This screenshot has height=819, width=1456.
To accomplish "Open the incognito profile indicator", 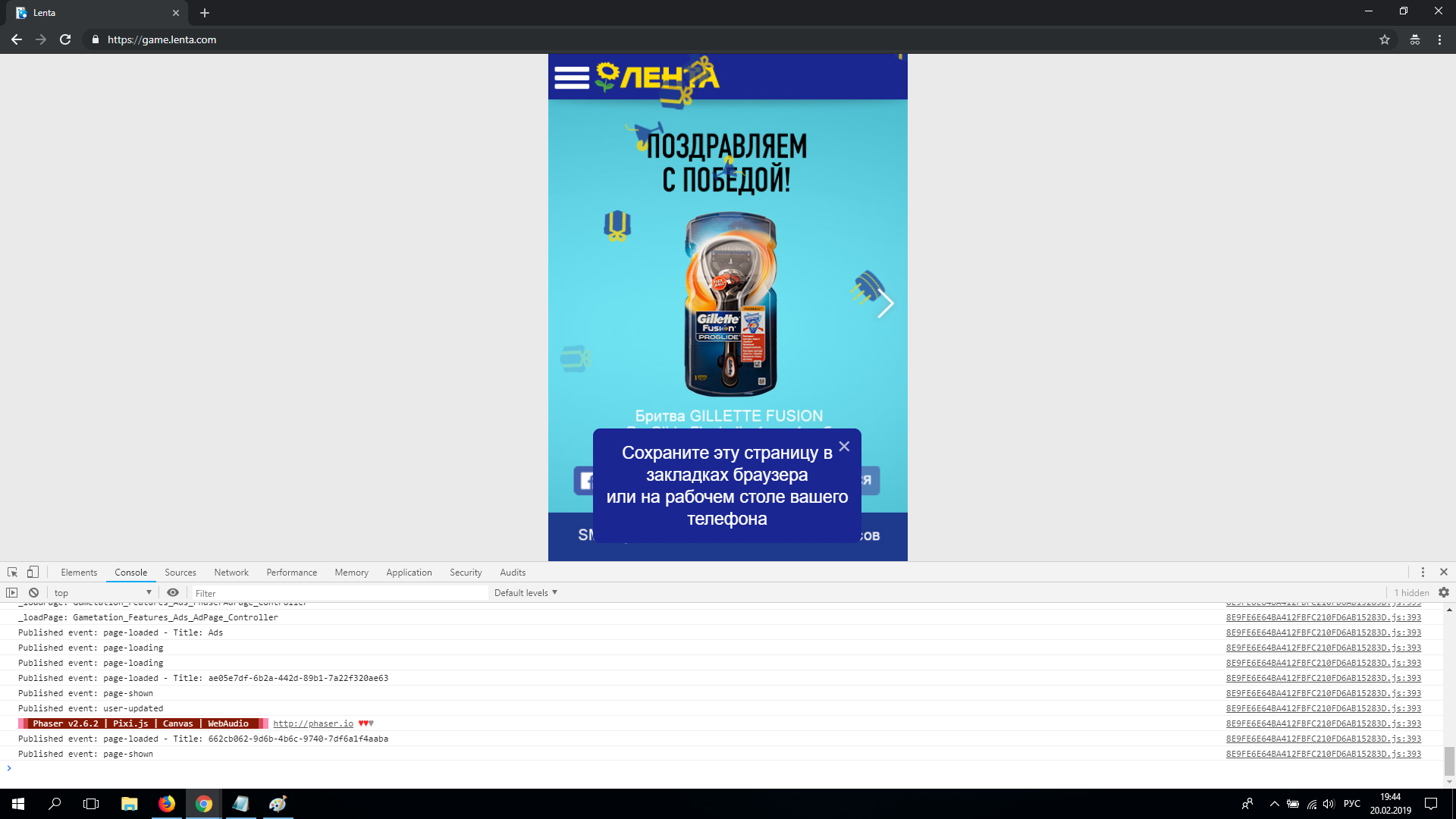I will point(1415,39).
